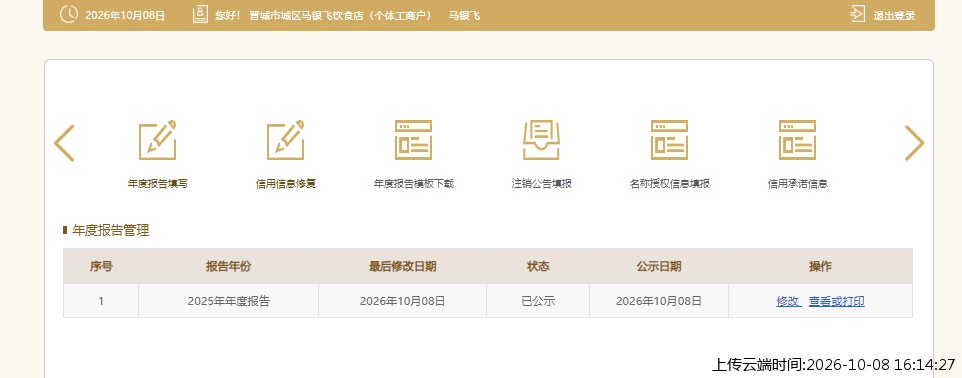Click the 年度报告模板下载 icon
This screenshot has height=378, width=962.
click(x=414, y=140)
